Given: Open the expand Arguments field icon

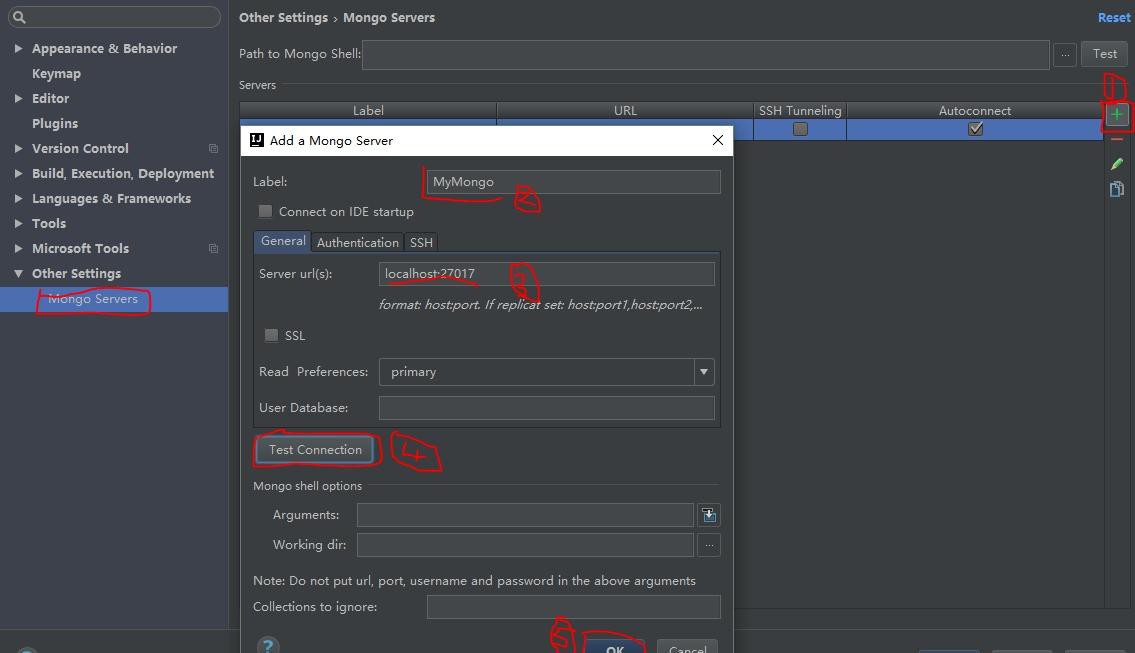Looking at the screenshot, I should click(x=708, y=515).
